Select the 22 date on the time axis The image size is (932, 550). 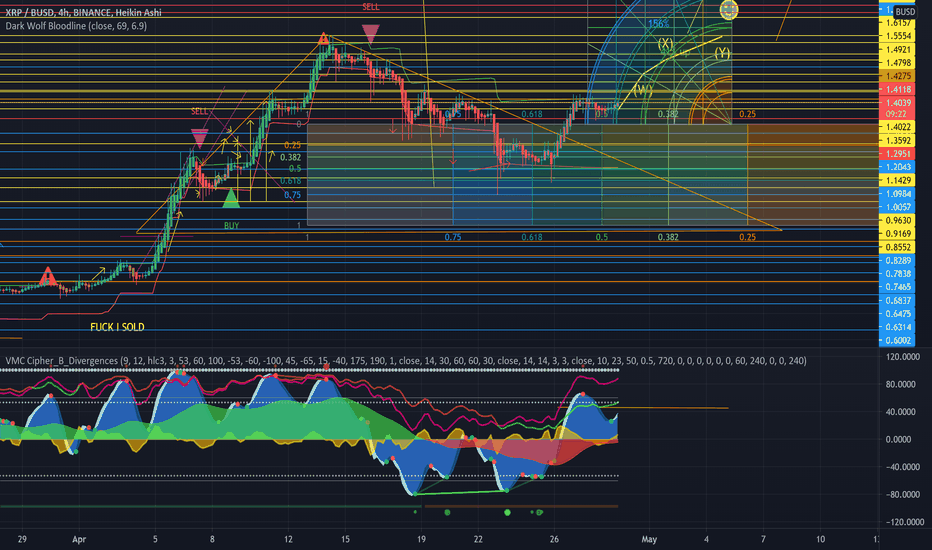pos(478,539)
